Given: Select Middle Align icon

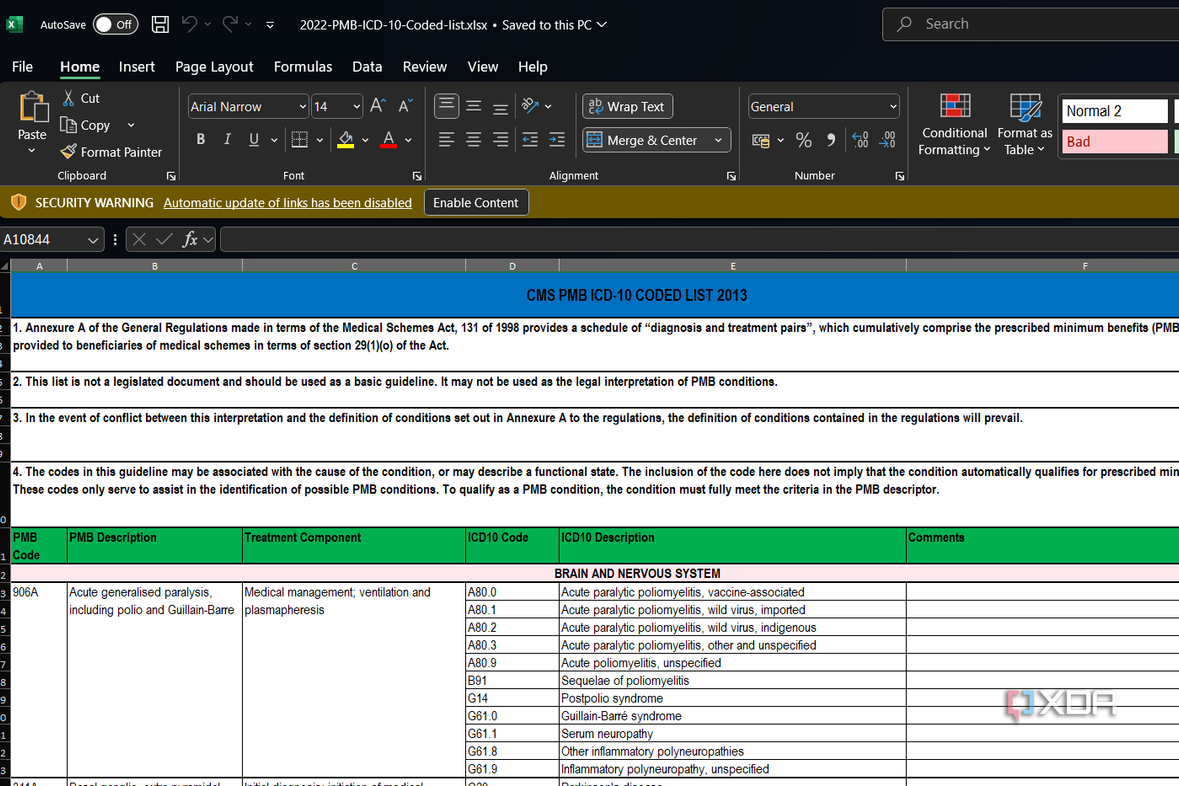Looking at the screenshot, I should [x=474, y=106].
